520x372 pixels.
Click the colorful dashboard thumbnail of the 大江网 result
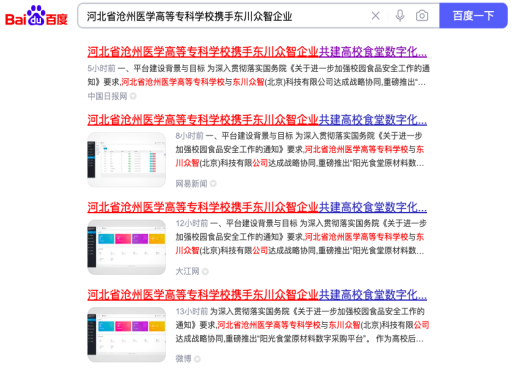coord(126,247)
